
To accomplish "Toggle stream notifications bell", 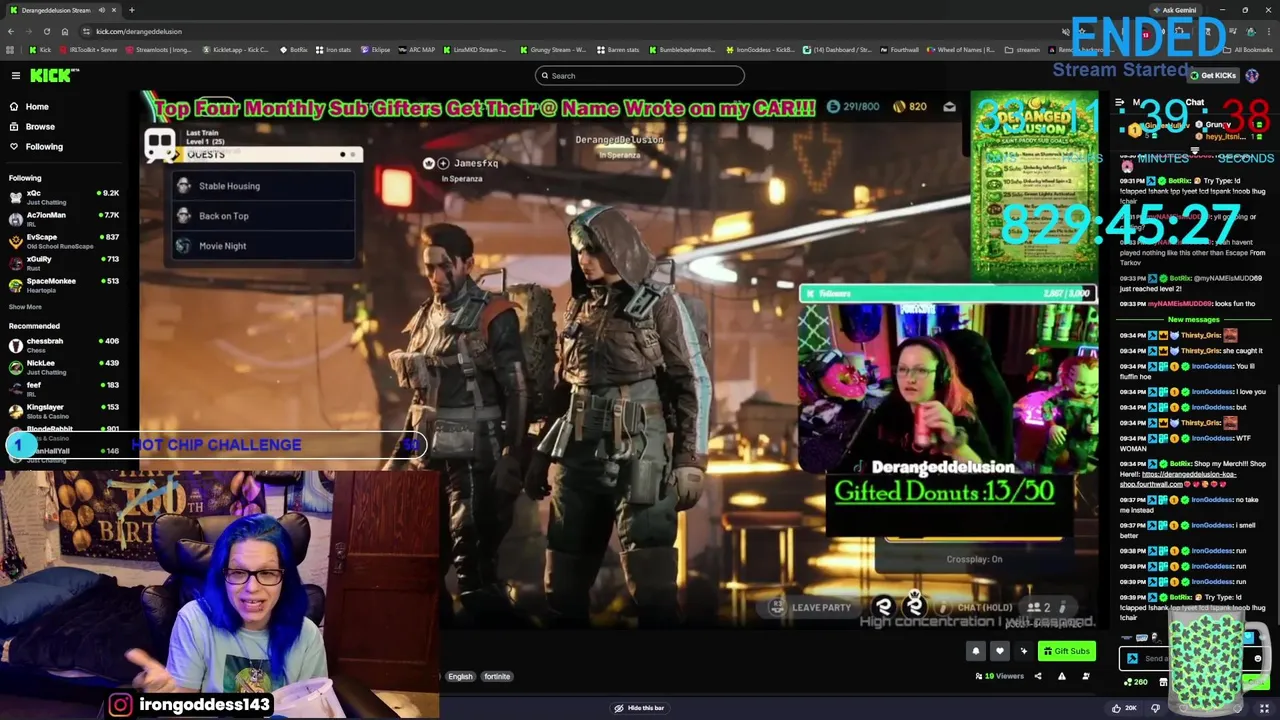I will (976, 651).
